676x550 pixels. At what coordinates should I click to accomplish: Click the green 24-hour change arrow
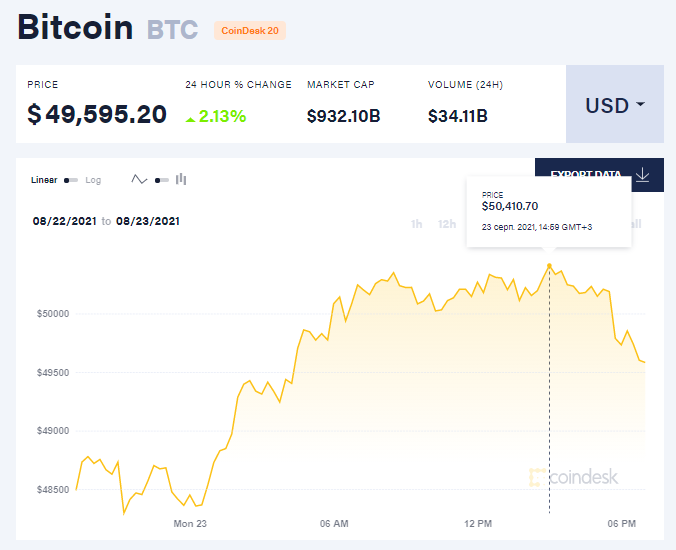(191, 118)
